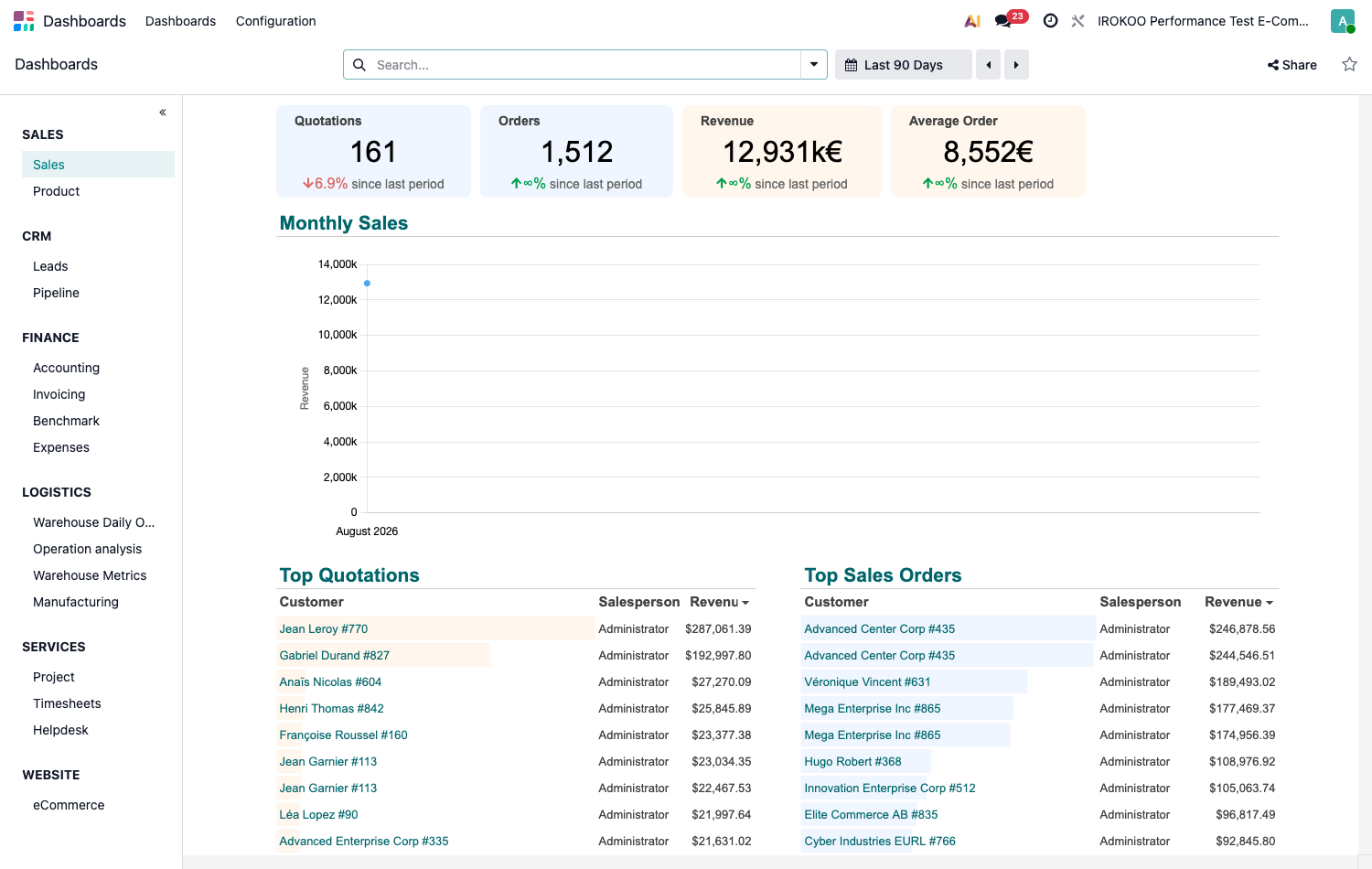This screenshot has height=869, width=1372.
Task: Open the Last 90 Days date filter
Action: point(904,65)
